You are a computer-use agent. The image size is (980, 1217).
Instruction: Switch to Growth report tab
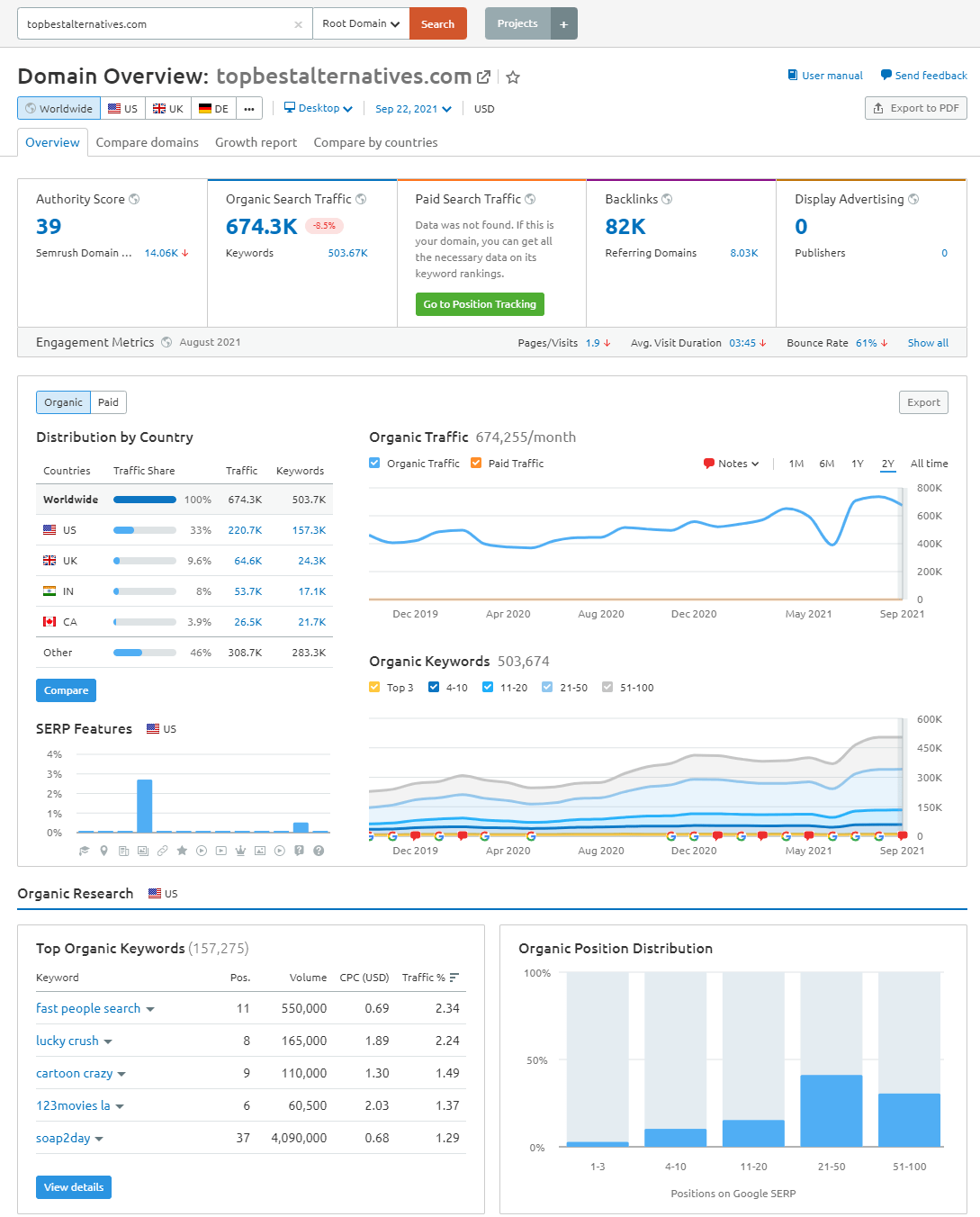[x=256, y=142]
